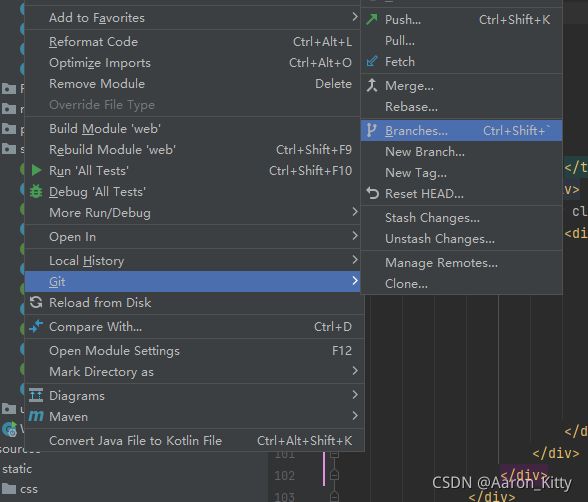Click the Debug 'All Tests' bug icon
588x502 pixels.
(x=36, y=192)
